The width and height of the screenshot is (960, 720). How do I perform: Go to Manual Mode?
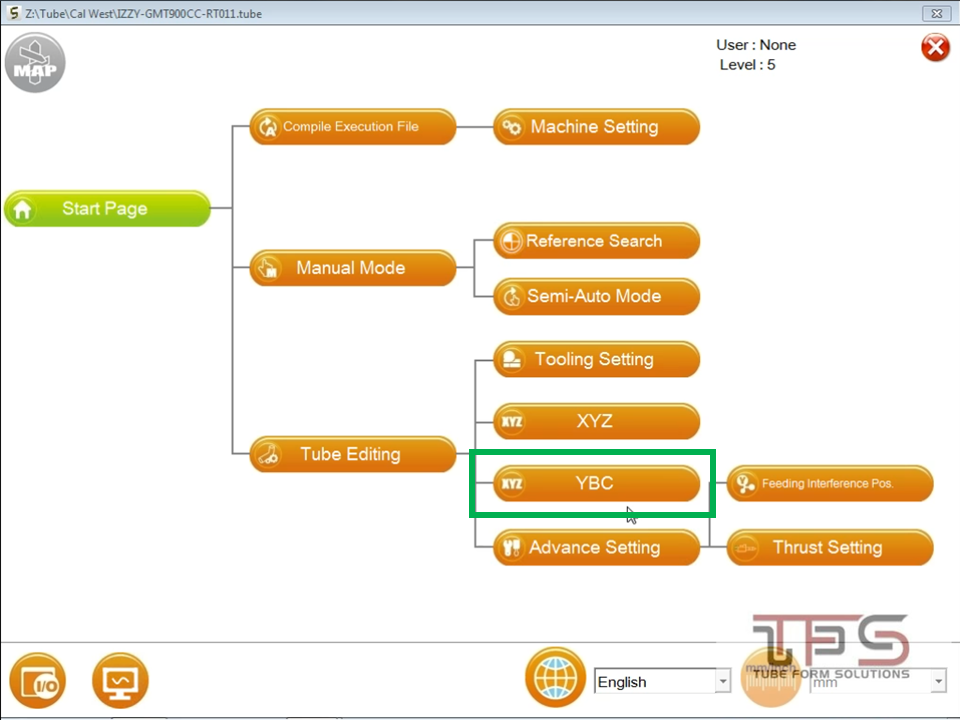352,268
